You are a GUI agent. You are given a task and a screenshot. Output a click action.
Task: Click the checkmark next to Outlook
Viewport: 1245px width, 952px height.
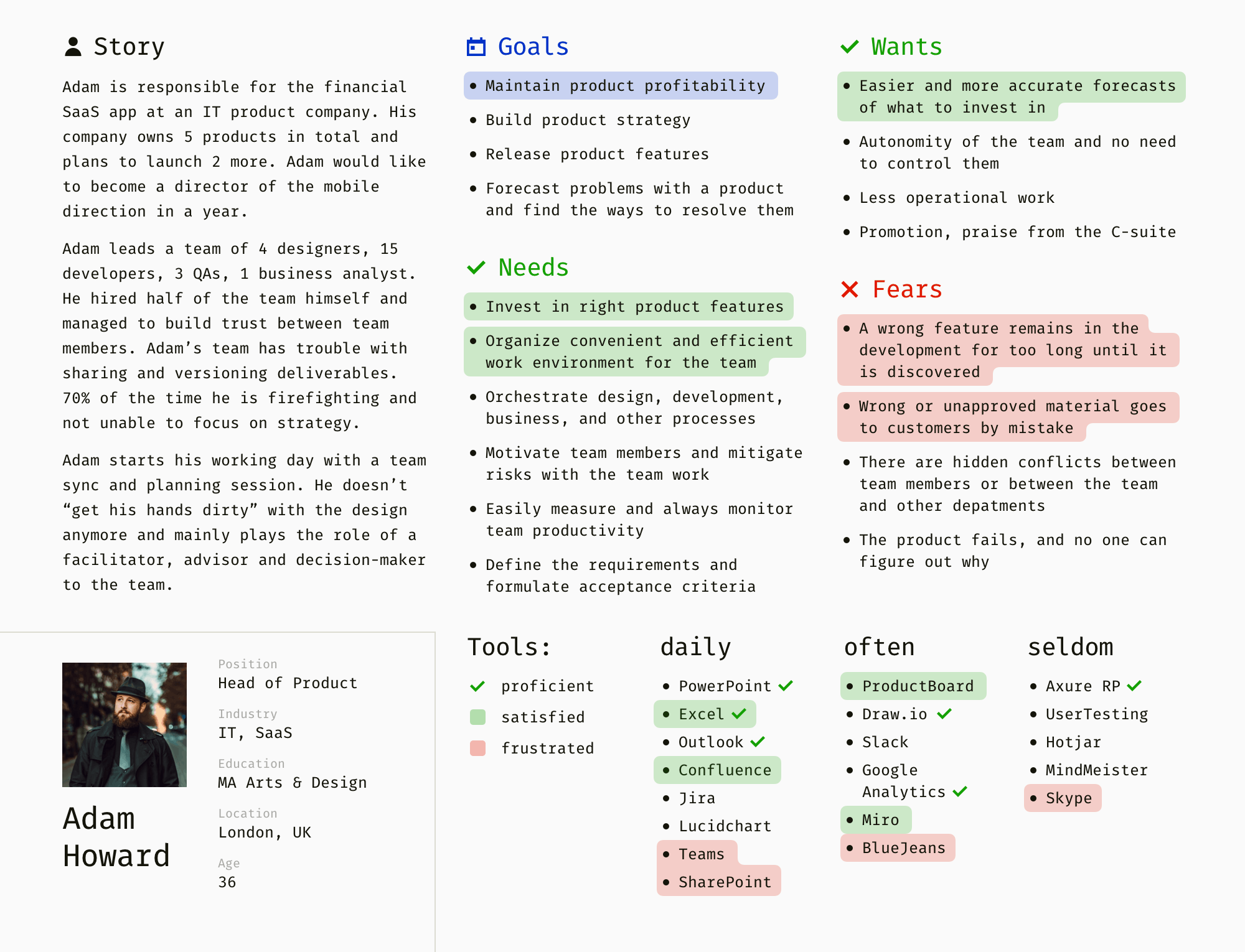pyautogui.click(x=758, y=742)
